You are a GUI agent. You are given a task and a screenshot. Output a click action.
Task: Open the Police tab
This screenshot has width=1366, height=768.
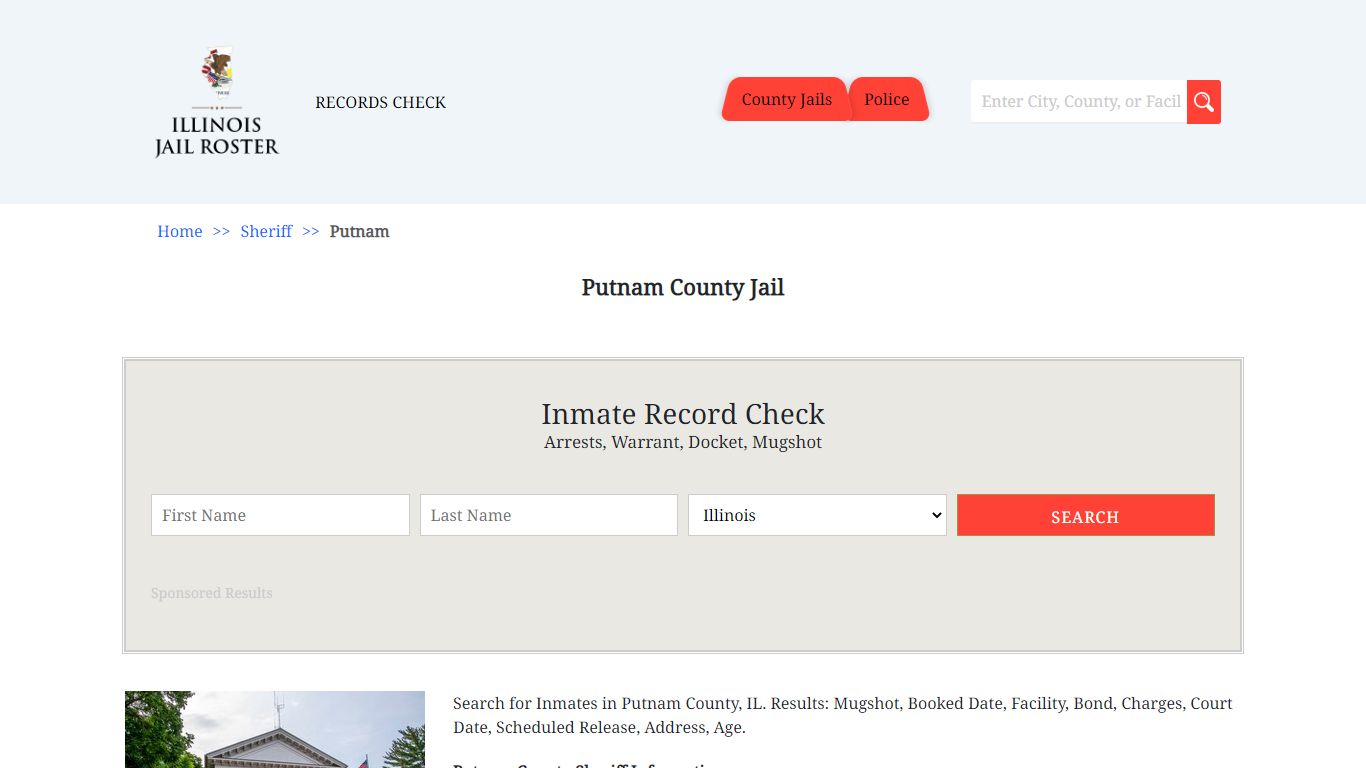(x=888, y=99)
